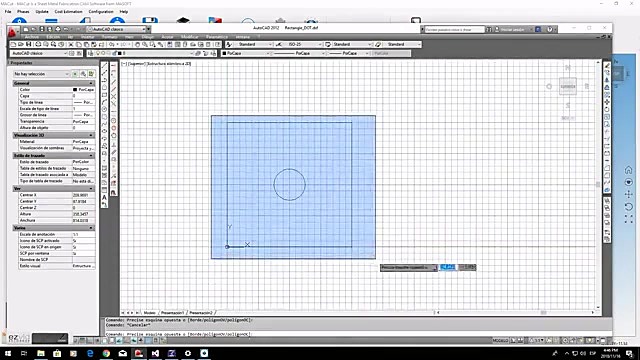Viewport: 640px width, 360px height.
Task: Activate the Pan hand tool
Action: (138, 44)
